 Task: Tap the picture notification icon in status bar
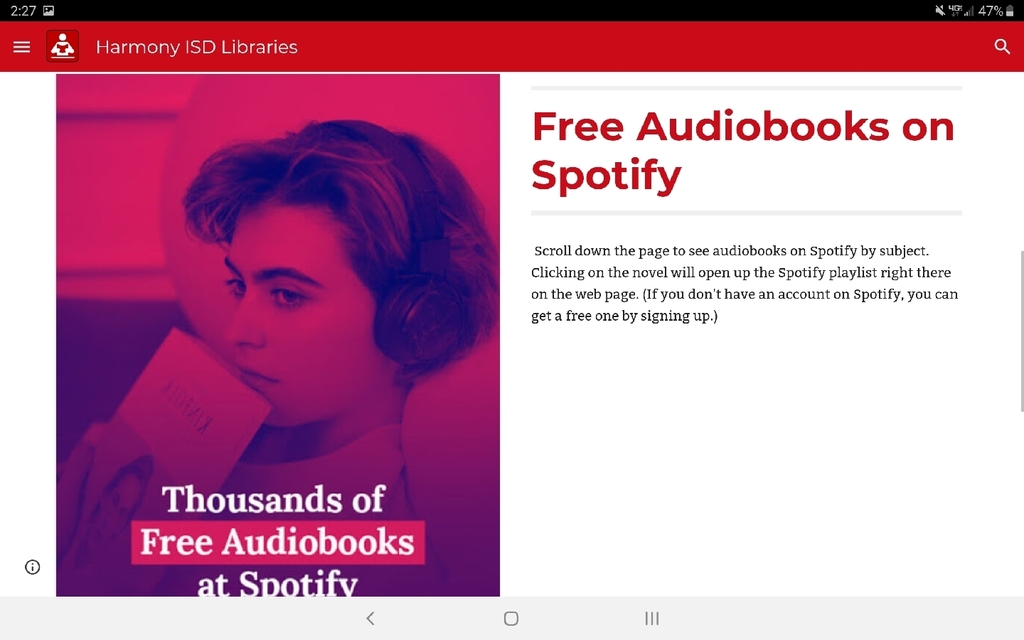[x=48, y=10]
